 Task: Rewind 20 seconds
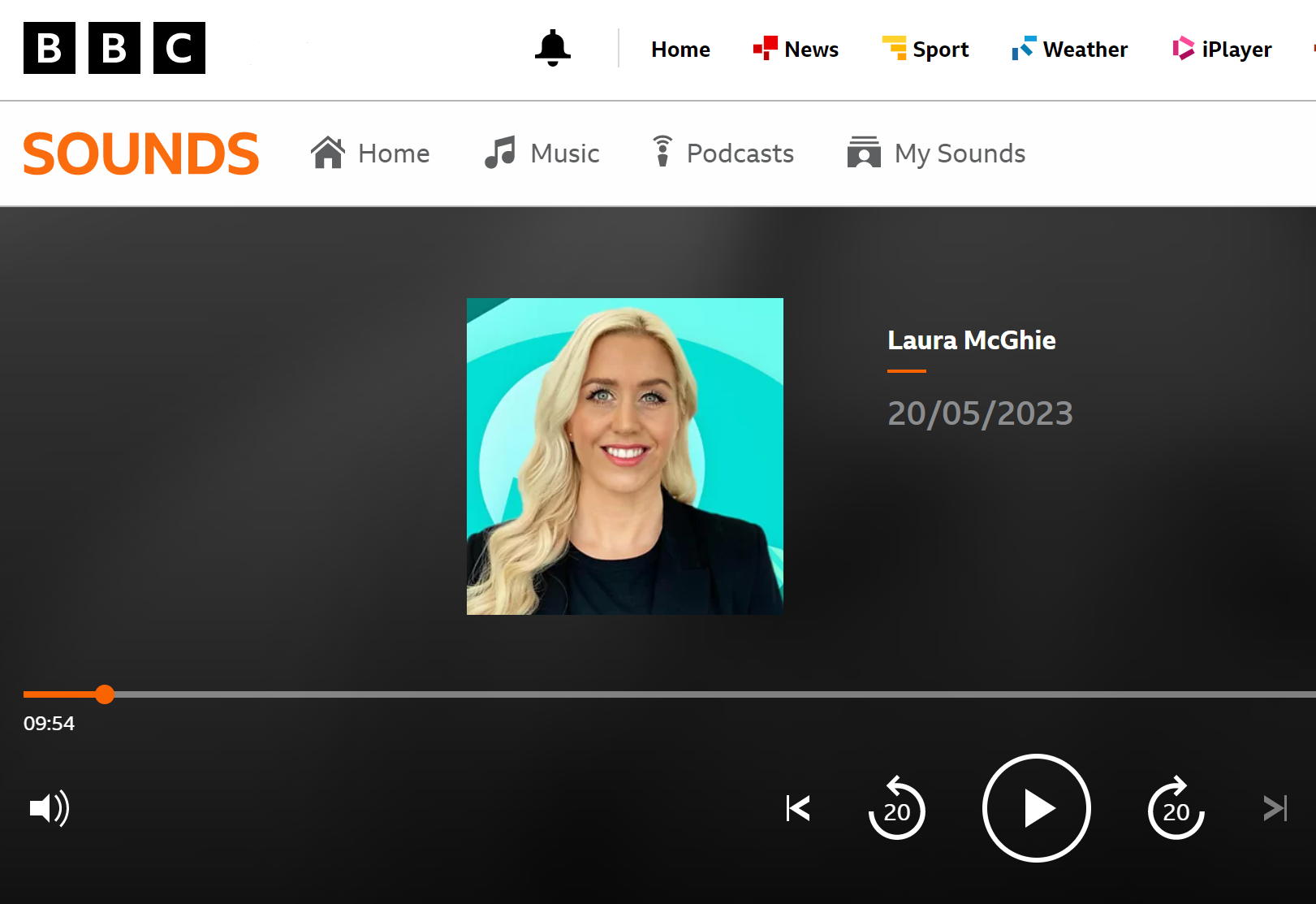[896, 809]
